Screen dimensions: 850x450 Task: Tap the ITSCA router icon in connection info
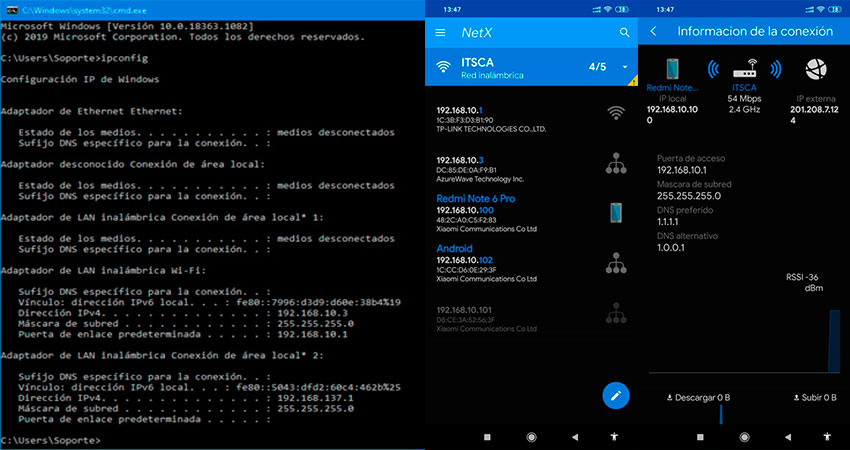click(743, 69)
